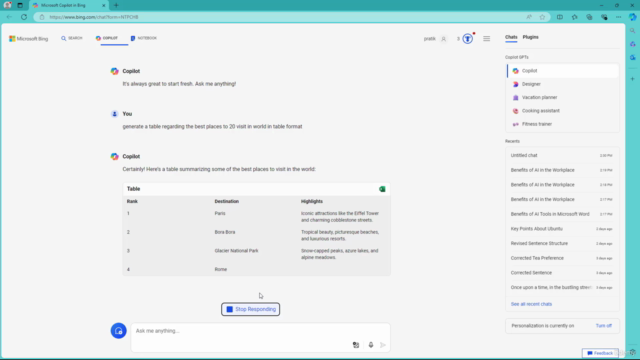Open Revised Sentence Structure chat
The width and height of the screenshot is (640, 360).
(562, 243)
